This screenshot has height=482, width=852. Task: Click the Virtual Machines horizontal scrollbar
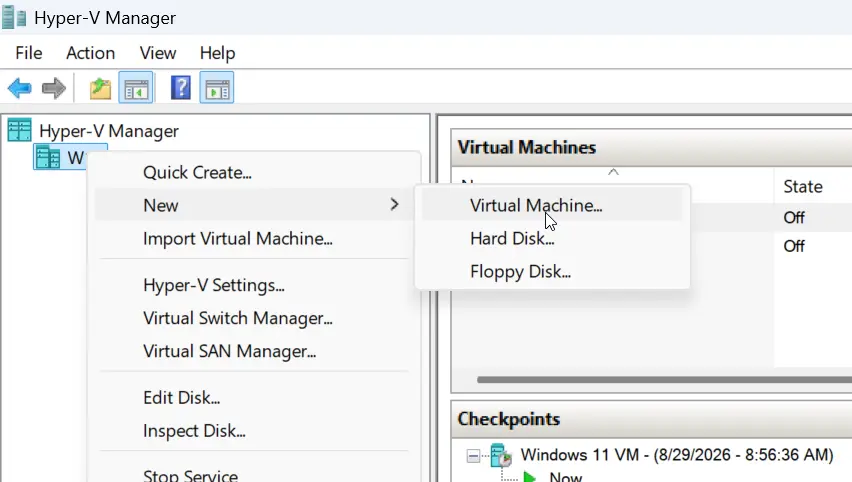pos(664,379)
